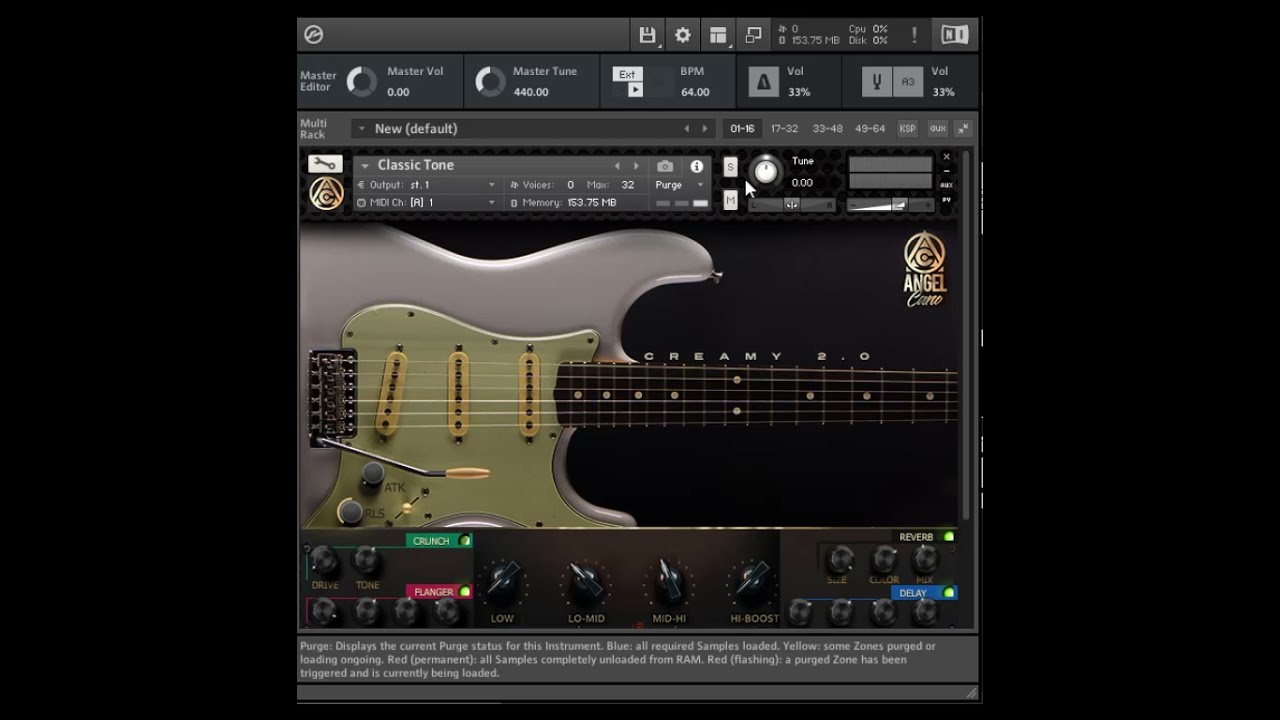The width and height of the screenshot is (1280, 720).
Task: Toggle the instrument aux sends button
Action: (x=947, y=185)
